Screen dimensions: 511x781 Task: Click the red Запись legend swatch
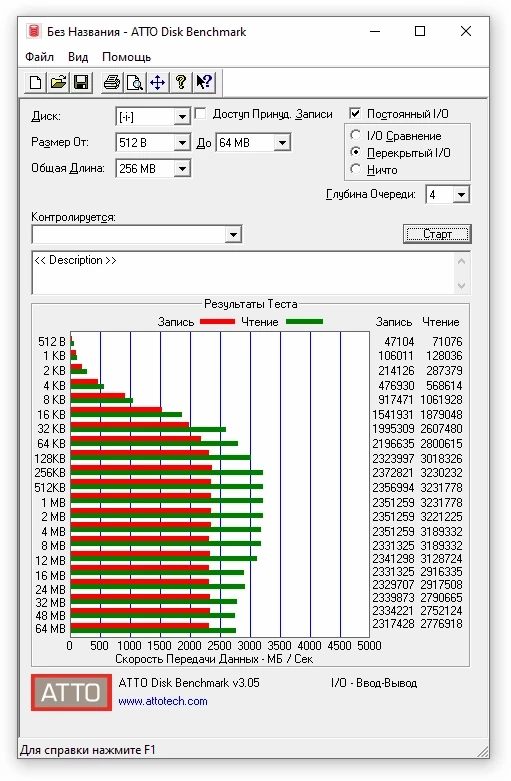pyautogui.click(x=217, y=322)
